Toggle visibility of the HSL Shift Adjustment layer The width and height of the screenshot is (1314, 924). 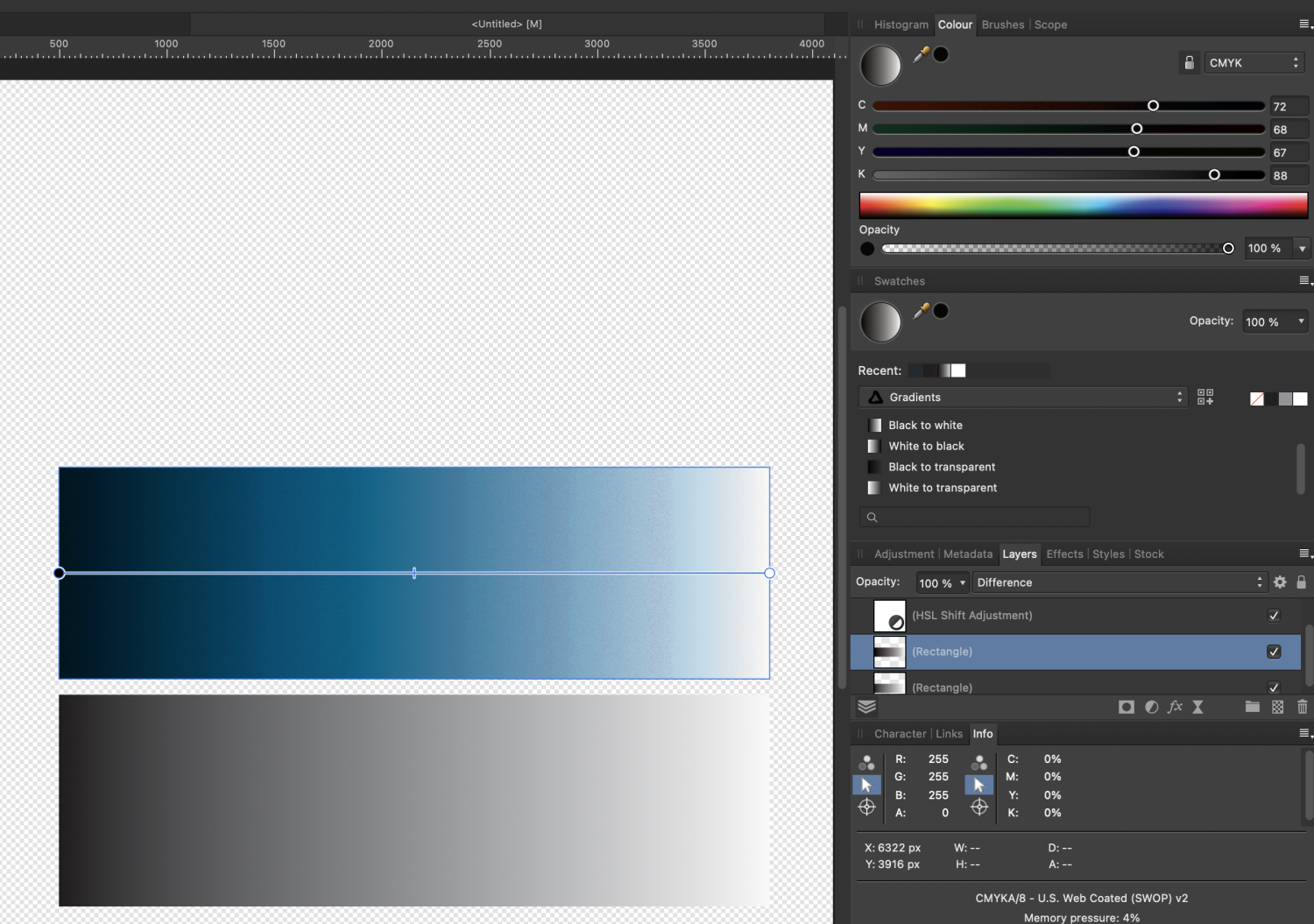(x=1274, y=615)
